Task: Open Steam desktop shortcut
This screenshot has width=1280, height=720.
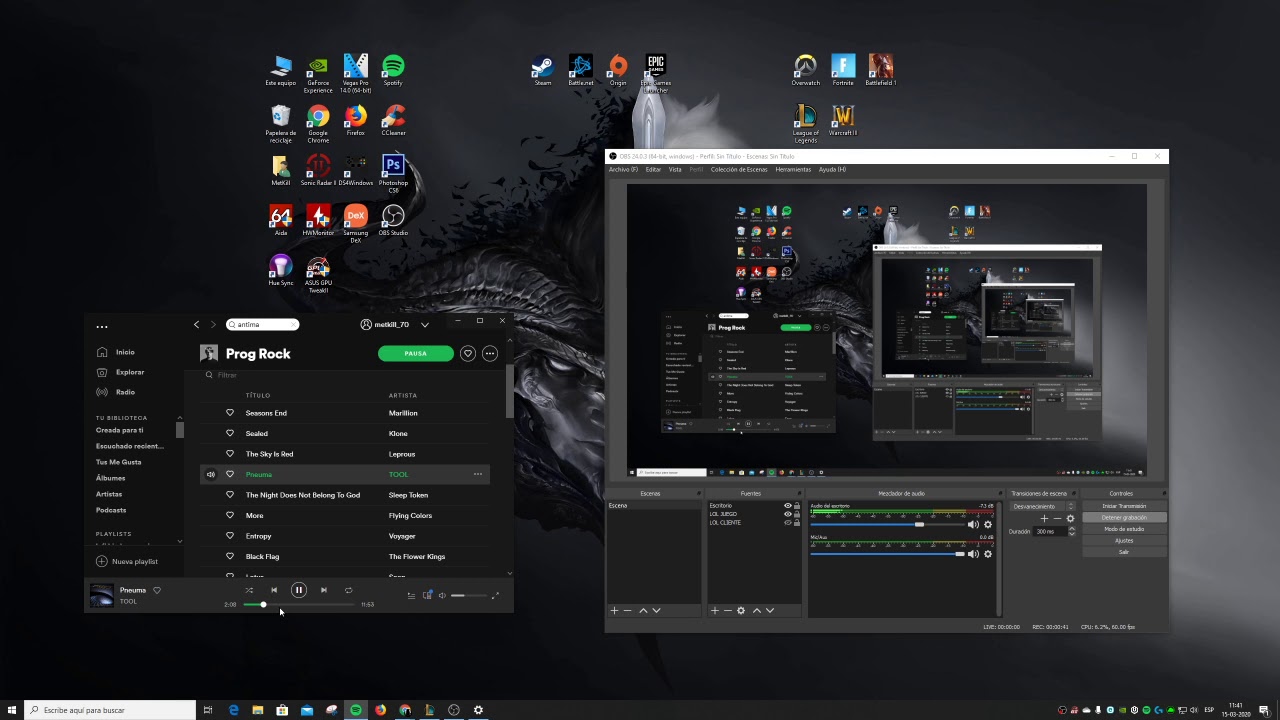Action: click(x=543, y=70)
